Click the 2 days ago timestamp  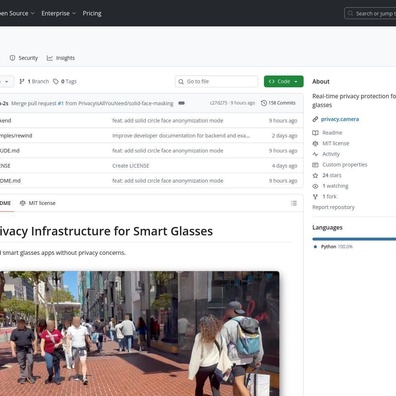point(284,136)
